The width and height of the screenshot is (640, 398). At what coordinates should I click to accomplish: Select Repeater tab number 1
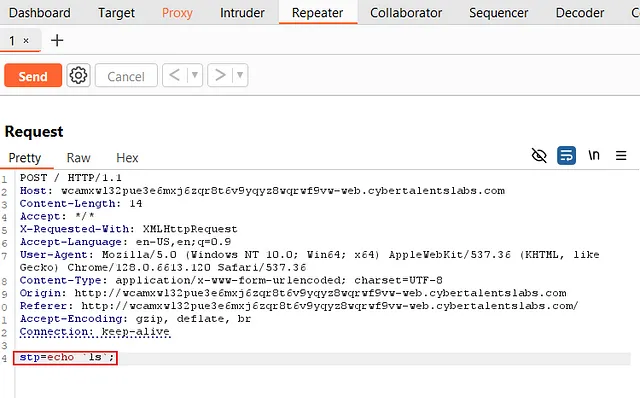12,40
